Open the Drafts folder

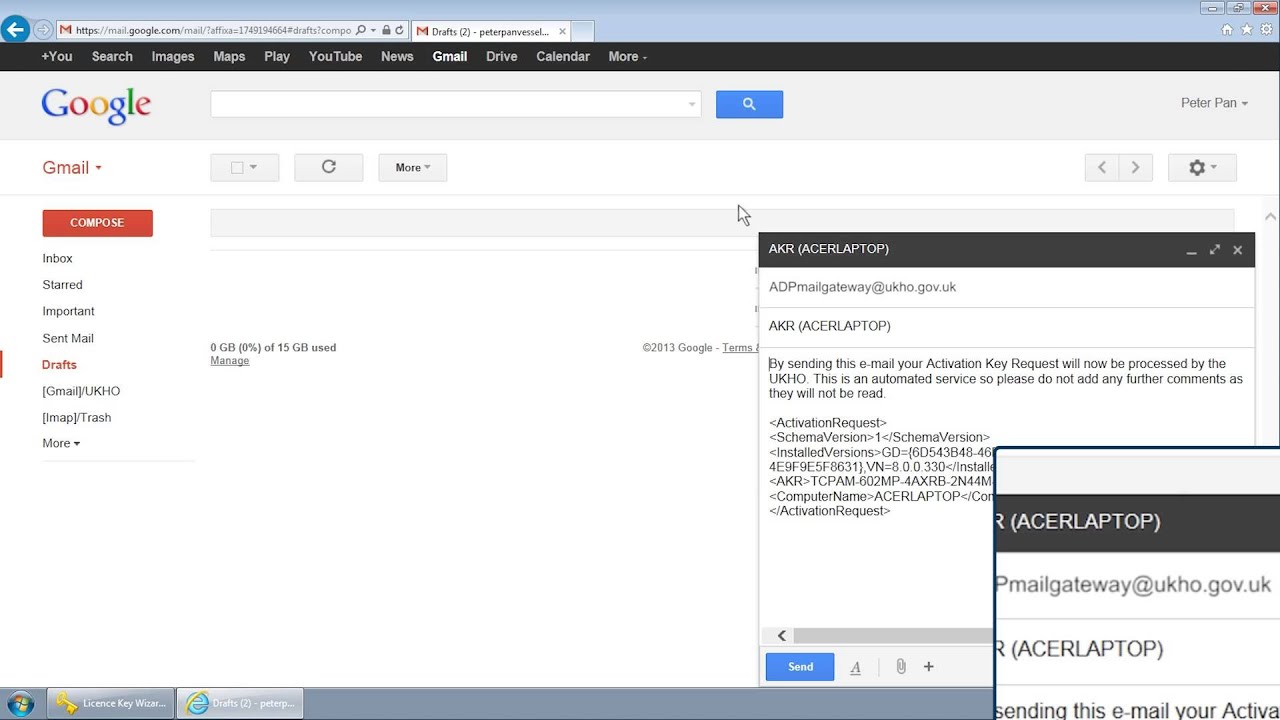point(59,365)
